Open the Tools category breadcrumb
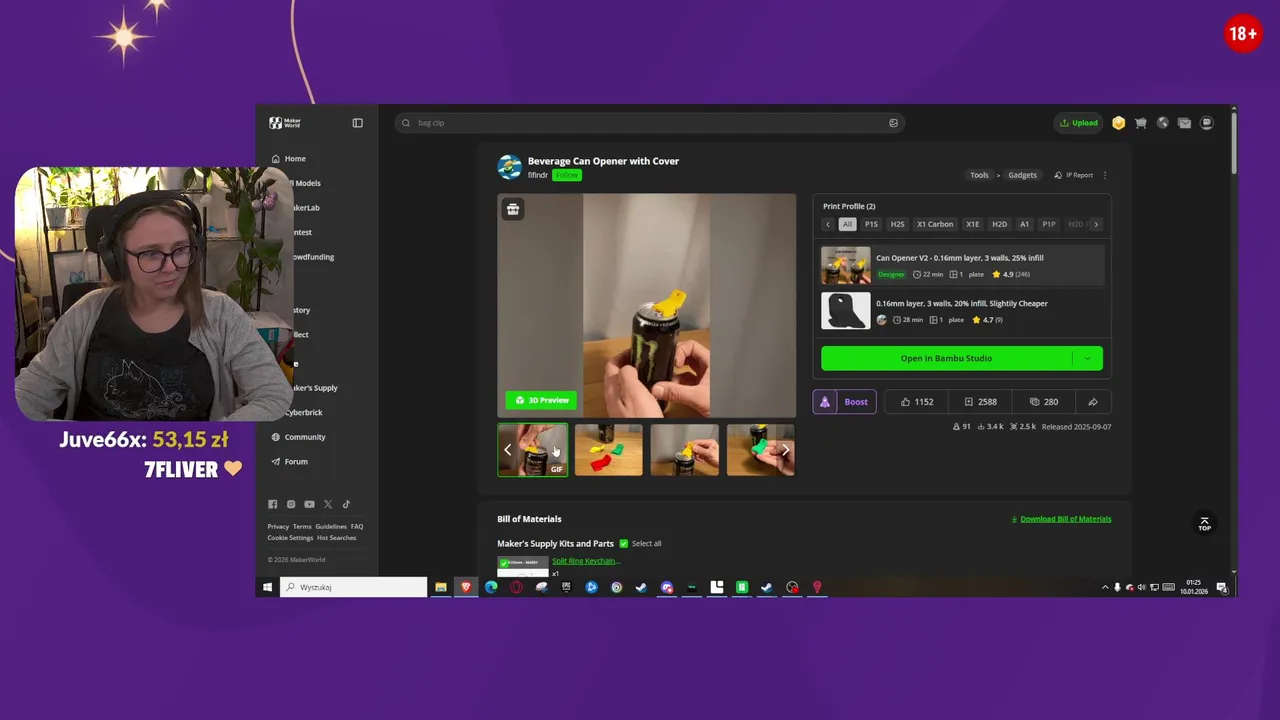 979,175
